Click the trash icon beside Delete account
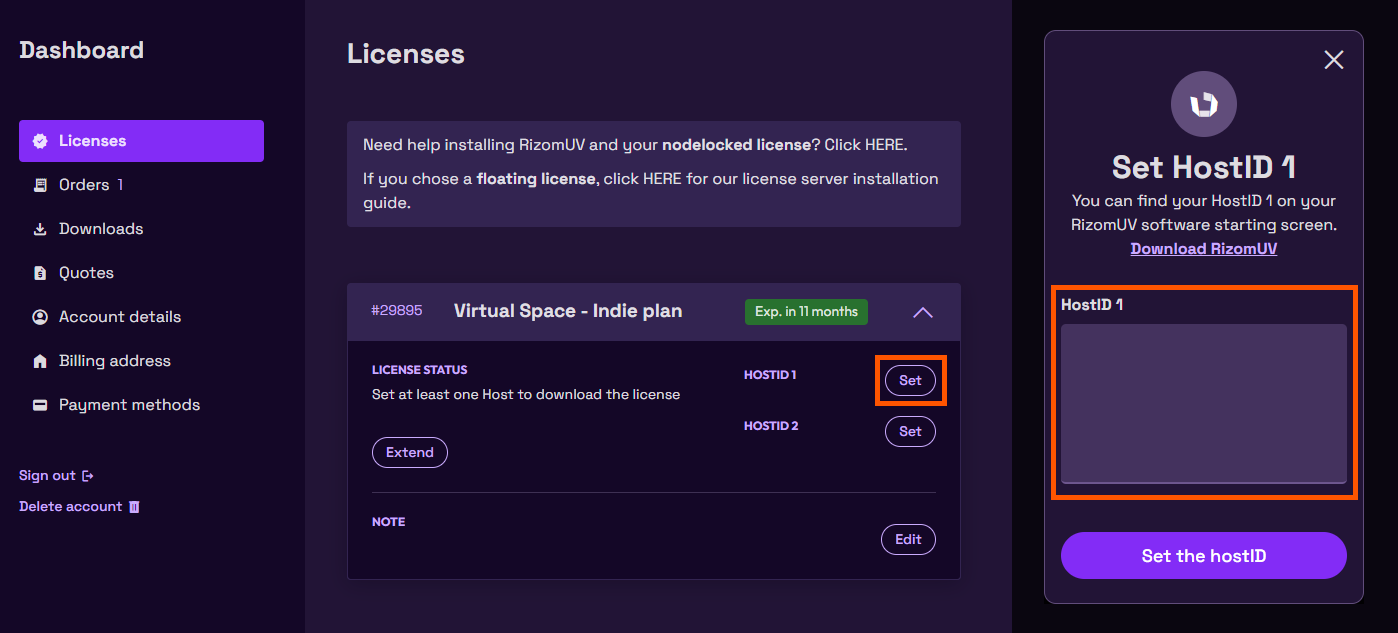The height and width of the screenshot is (633, 1398). pos(134,507)
